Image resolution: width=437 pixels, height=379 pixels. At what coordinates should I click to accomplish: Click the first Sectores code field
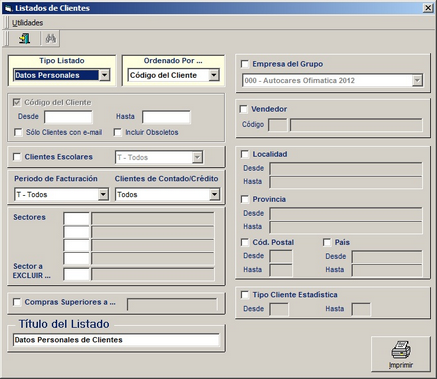point(77,219)
